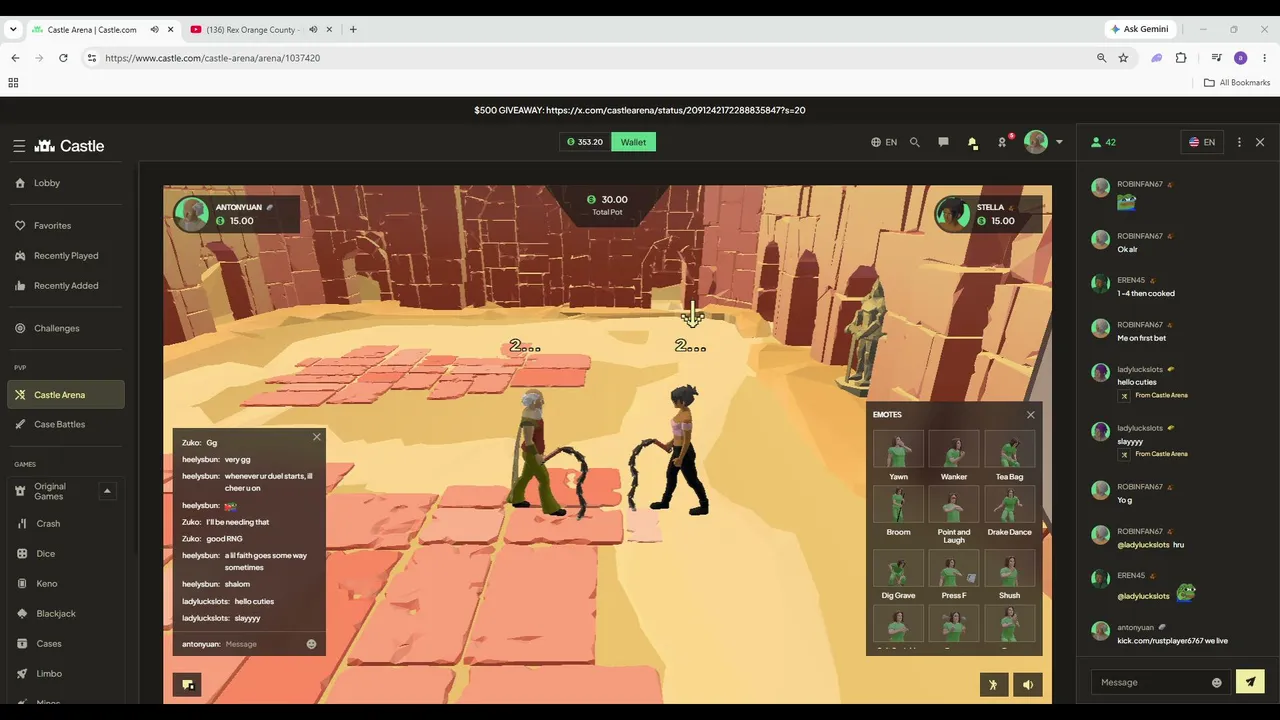Screen dimensions: 1280x720
Task: Open emoji picker in in-game chat
Action: click(x=311, y=644)
